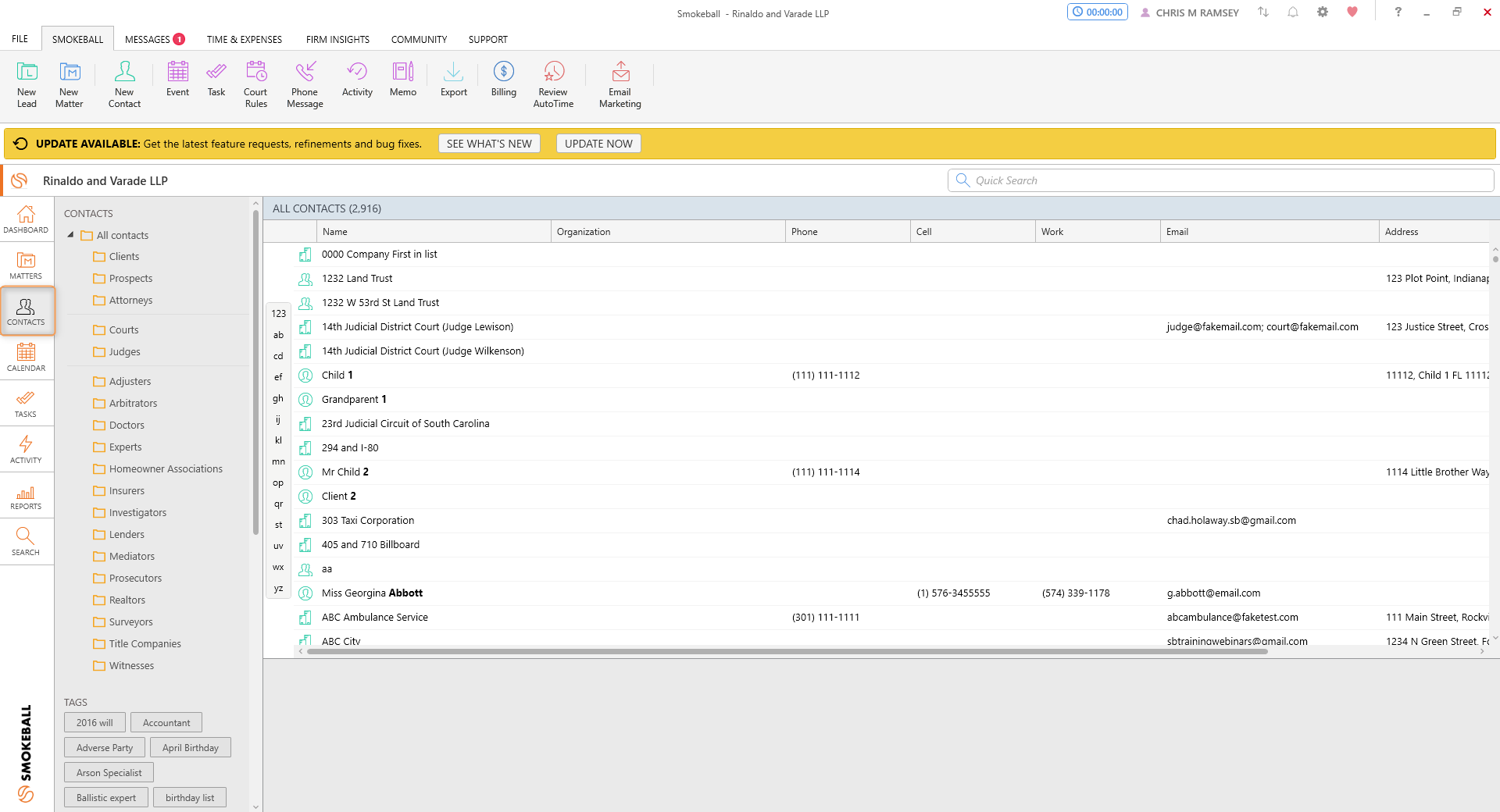Add a New Contact via ribbon
The height and width of the screenshot is (812, 1500).
(x=124, y=84)
